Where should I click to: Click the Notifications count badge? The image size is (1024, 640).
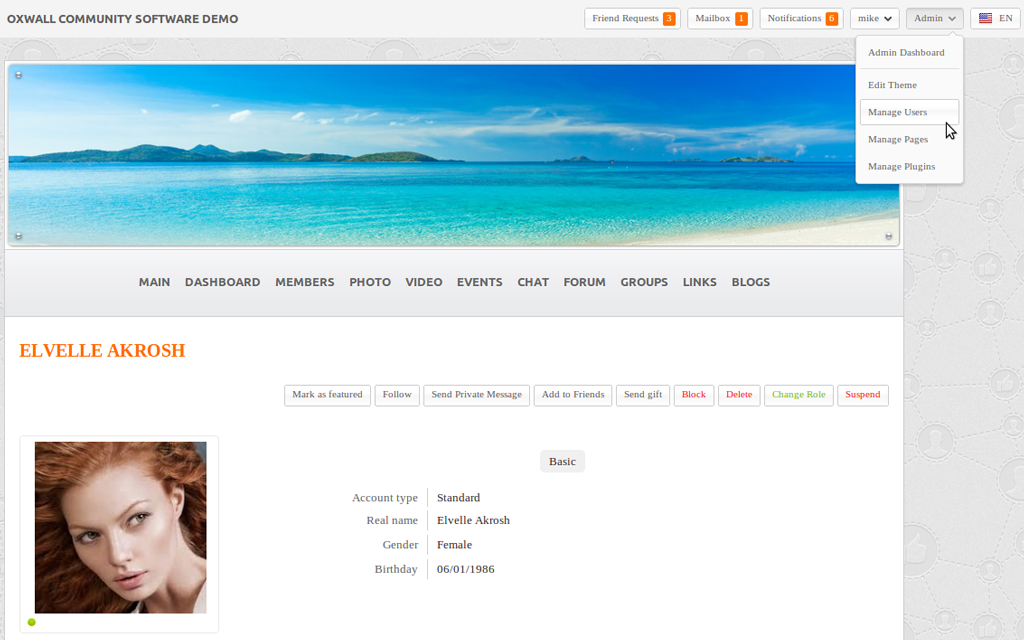click(x=831, y=19)
